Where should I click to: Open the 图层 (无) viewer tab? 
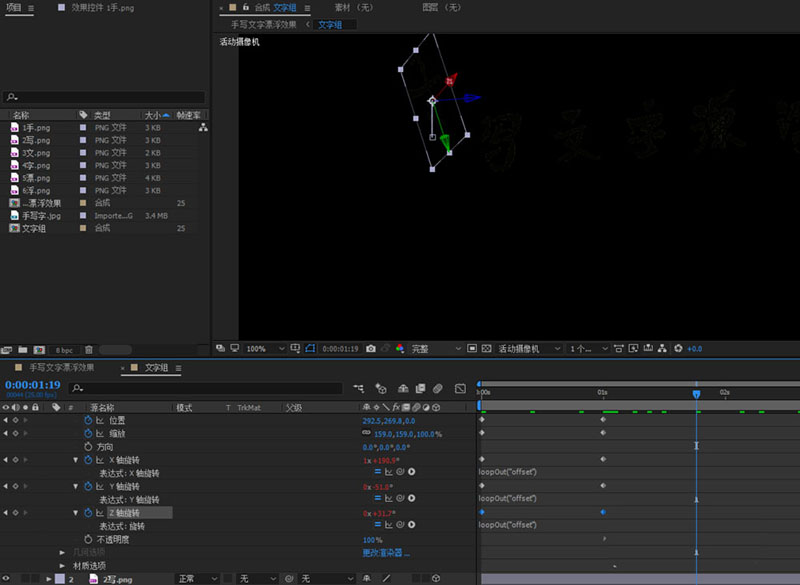tap(441, 8)
